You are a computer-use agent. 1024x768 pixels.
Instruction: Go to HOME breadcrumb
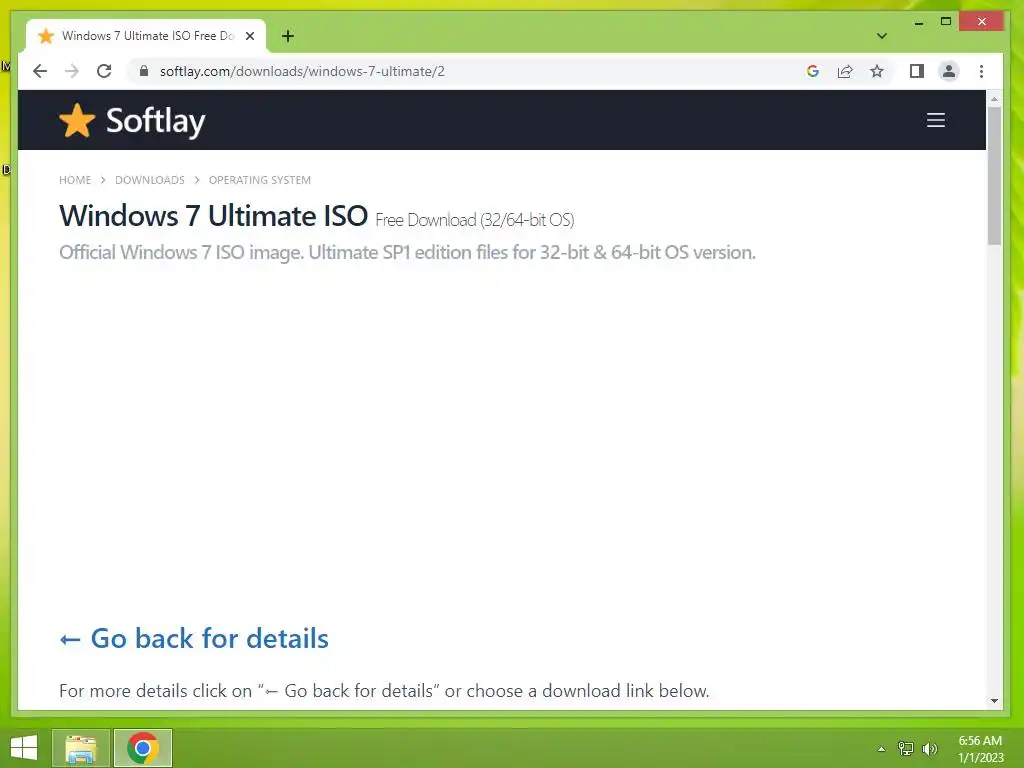75,180
